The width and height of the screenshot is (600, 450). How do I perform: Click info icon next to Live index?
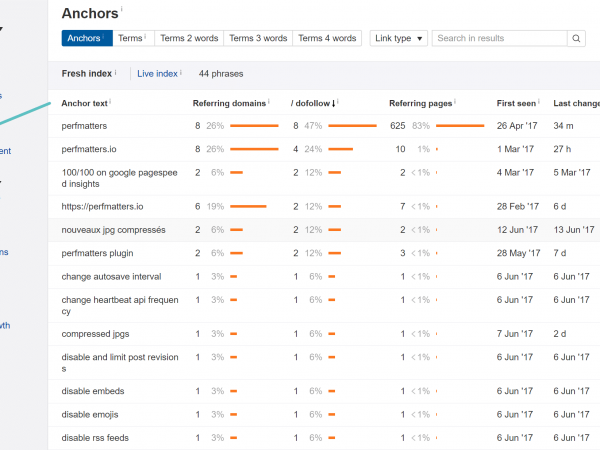182,73
